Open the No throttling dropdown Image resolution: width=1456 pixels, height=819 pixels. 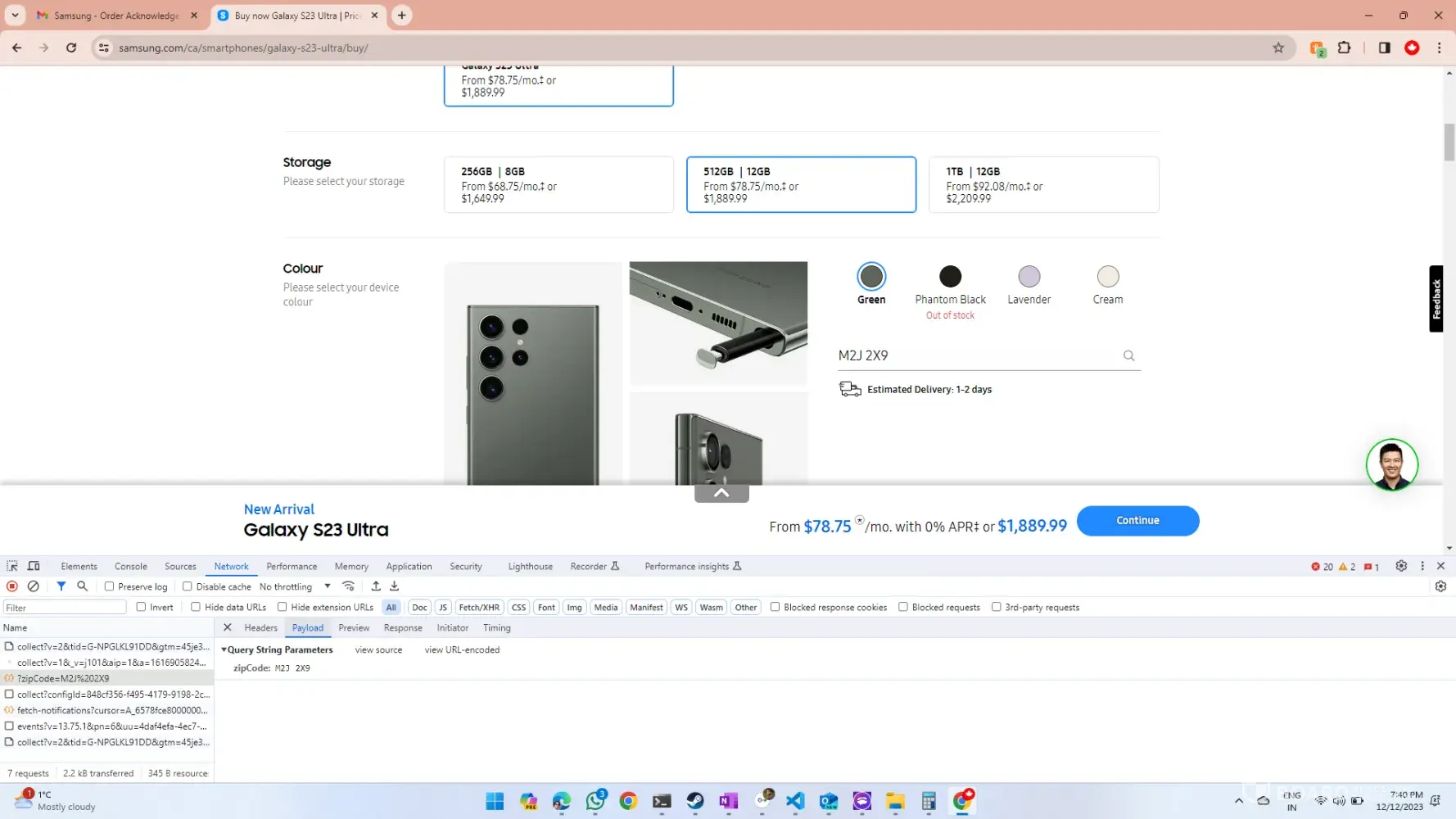click(x=295, y=586)
